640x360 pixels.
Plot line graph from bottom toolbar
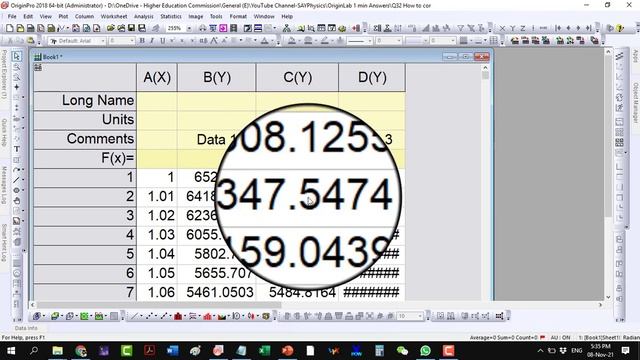tap(134, 316)
